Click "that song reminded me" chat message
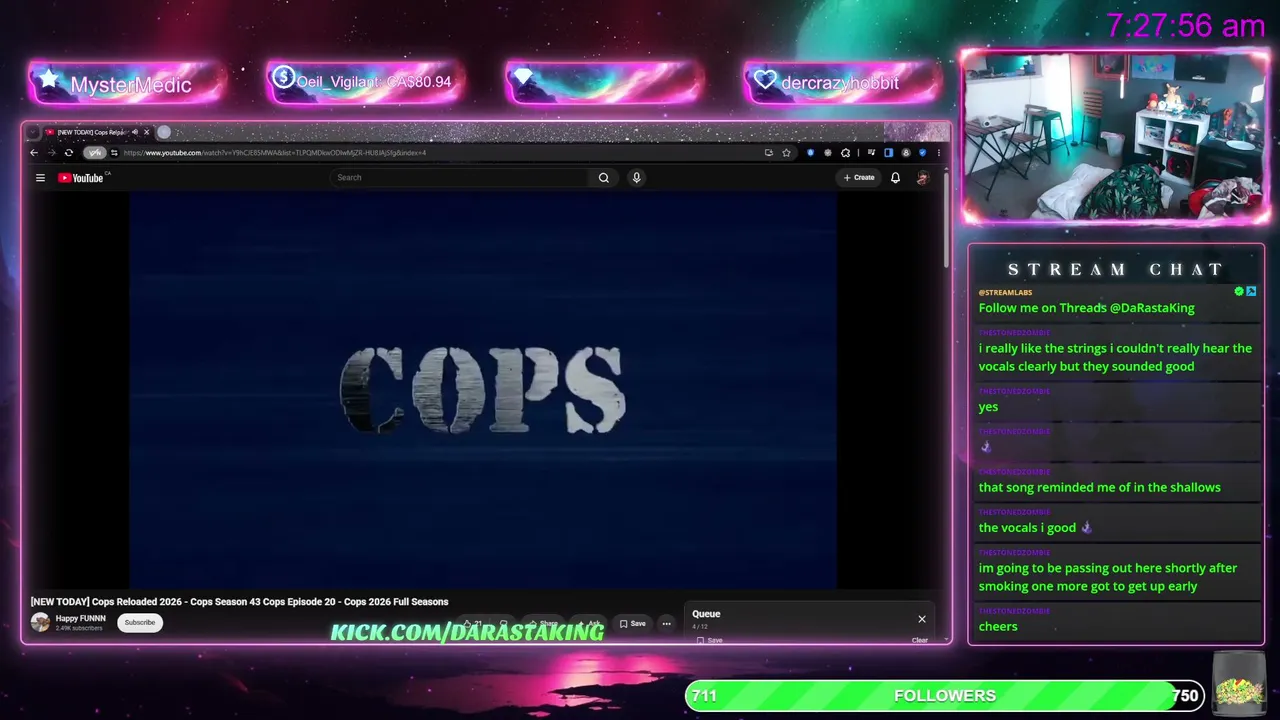1280x720 pixels. pos(1100,488)
